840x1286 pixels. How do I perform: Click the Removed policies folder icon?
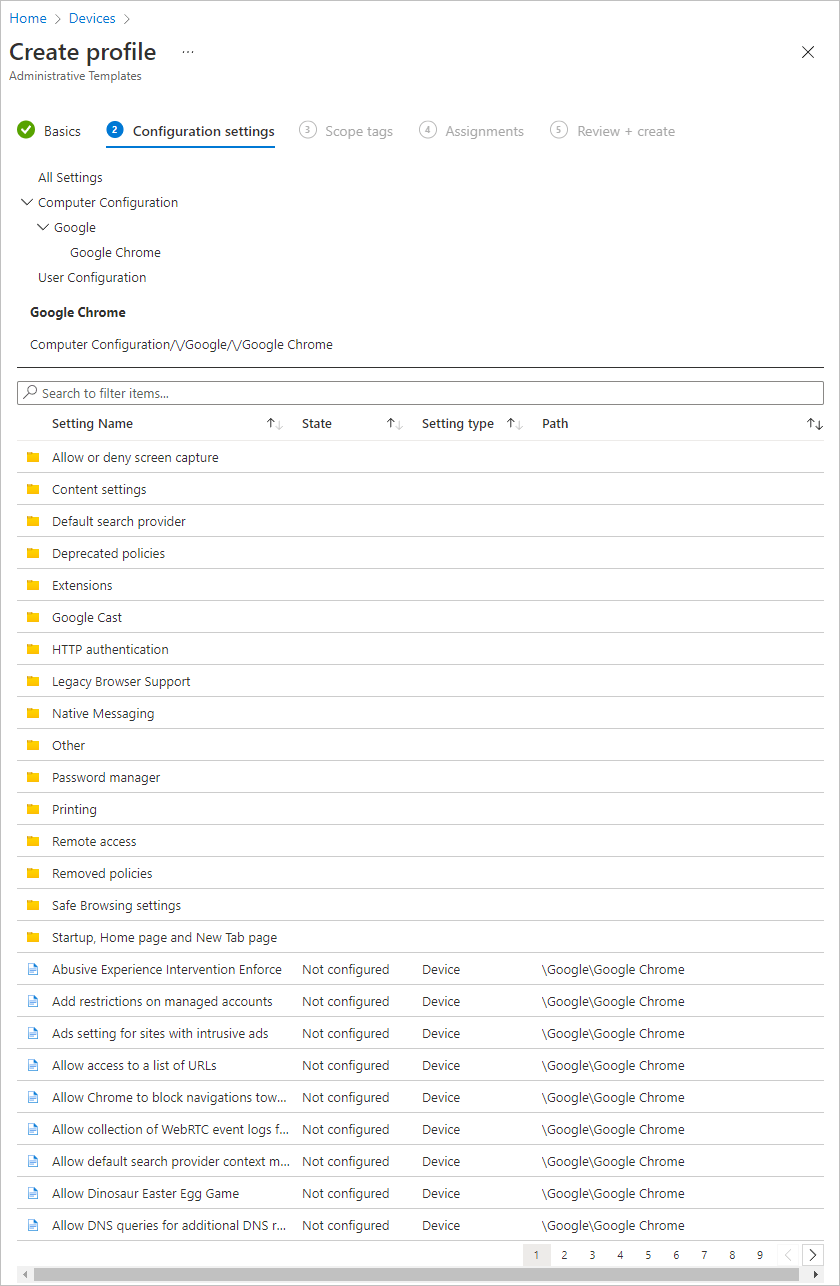click(33, 873)
